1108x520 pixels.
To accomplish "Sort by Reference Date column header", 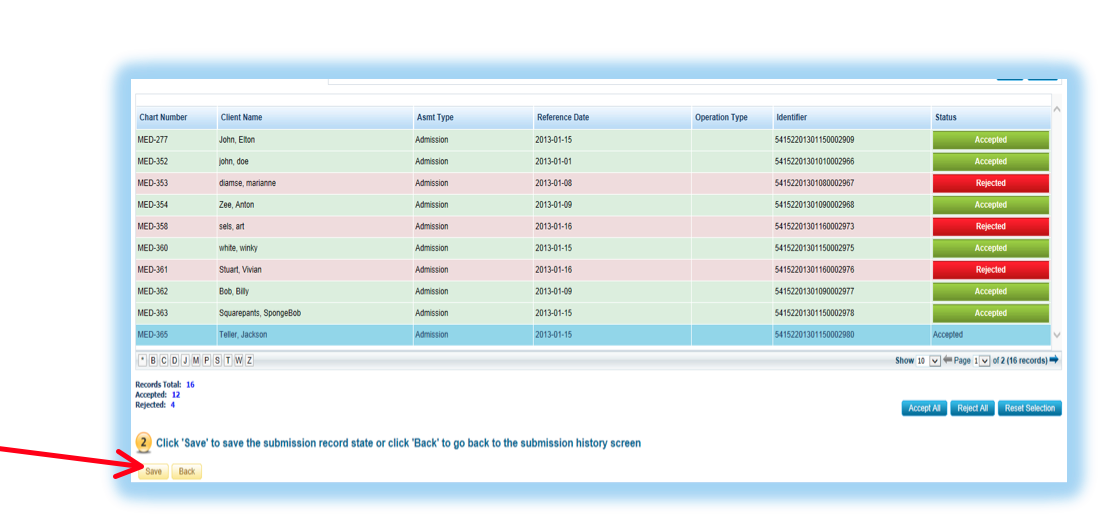I will point(562,118).
